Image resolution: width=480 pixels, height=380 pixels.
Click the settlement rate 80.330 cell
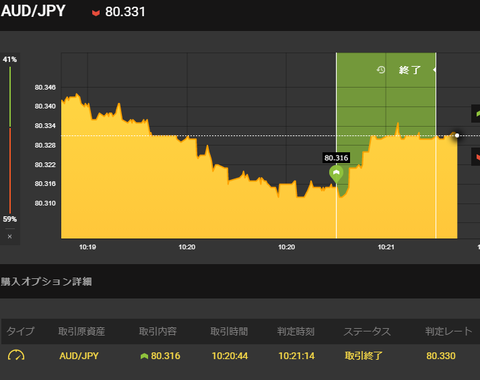(x=441, y=356)
